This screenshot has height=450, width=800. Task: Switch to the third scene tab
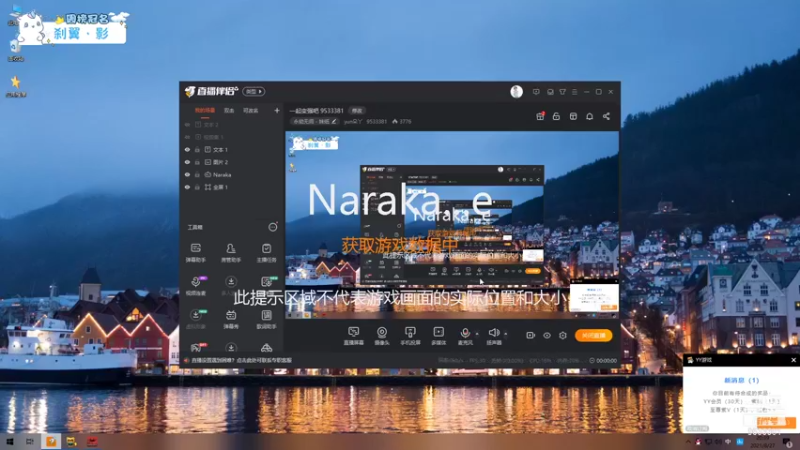pos(250,110)
